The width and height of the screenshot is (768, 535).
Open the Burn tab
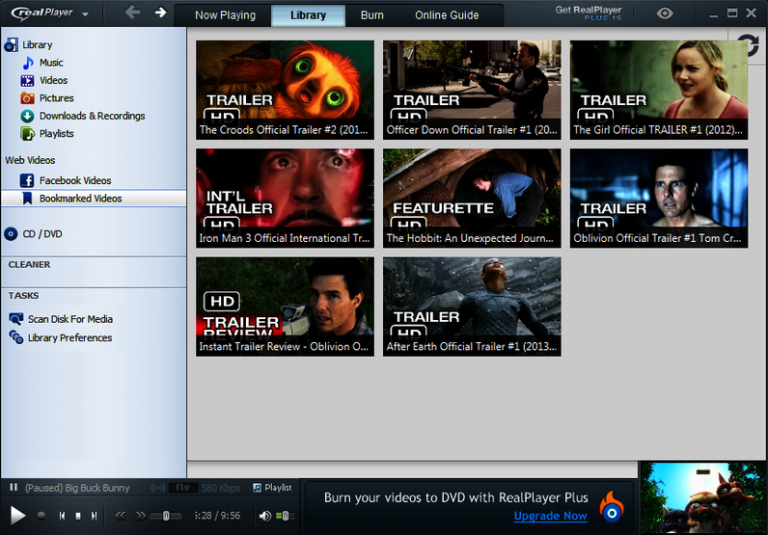point(372,15)
